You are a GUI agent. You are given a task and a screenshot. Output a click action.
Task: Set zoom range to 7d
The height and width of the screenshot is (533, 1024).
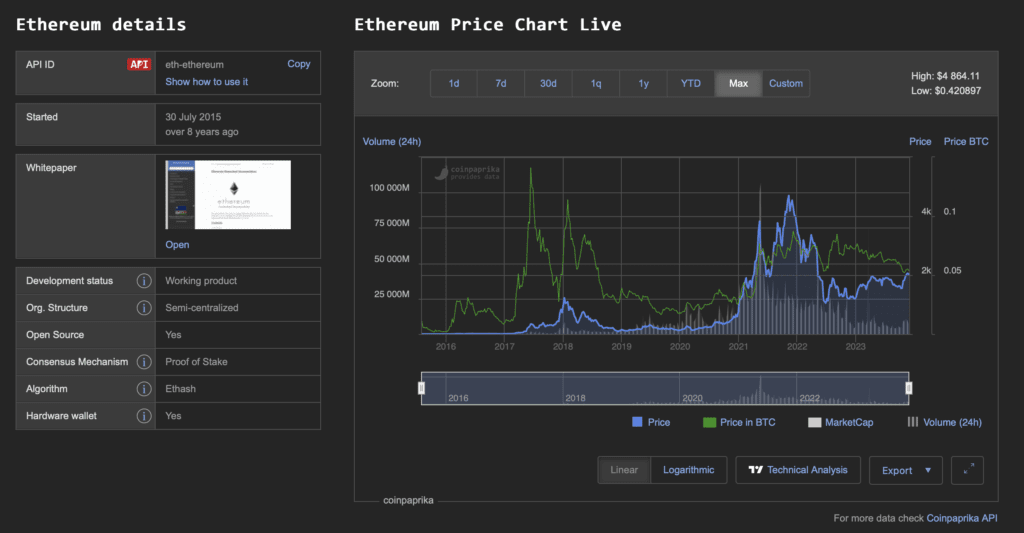501,84
